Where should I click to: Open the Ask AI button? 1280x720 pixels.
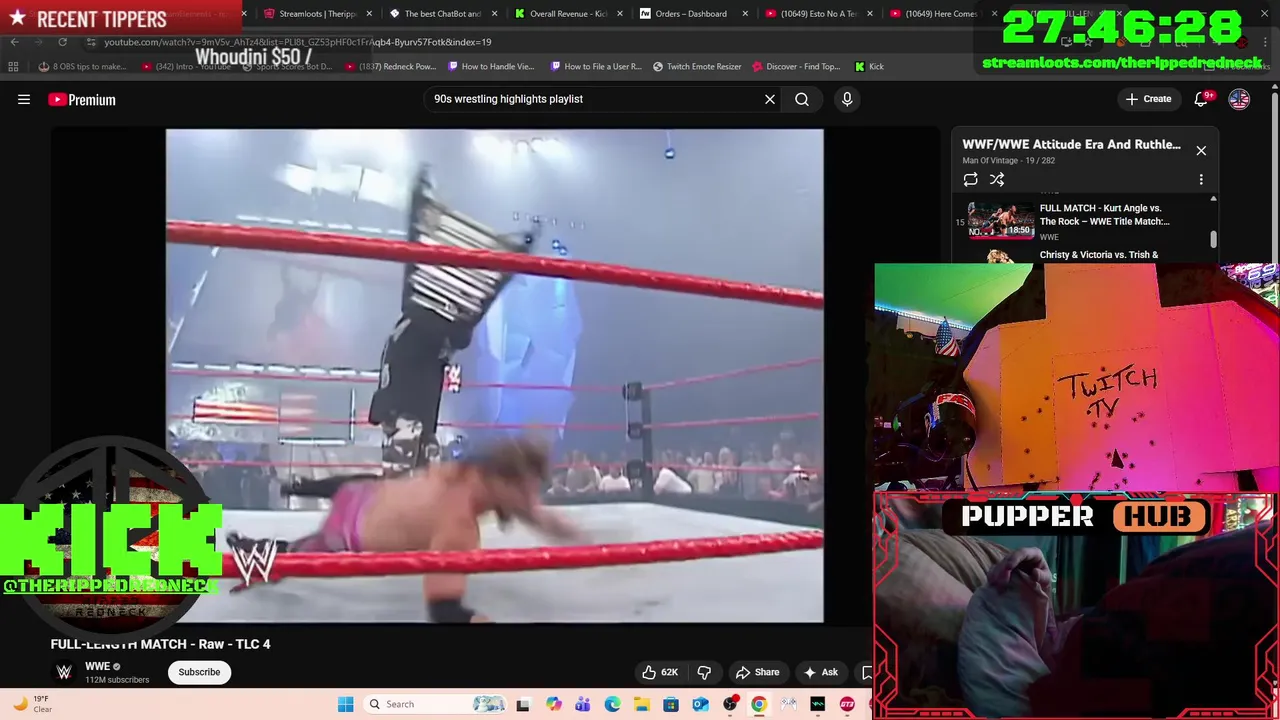coord(821,672)
